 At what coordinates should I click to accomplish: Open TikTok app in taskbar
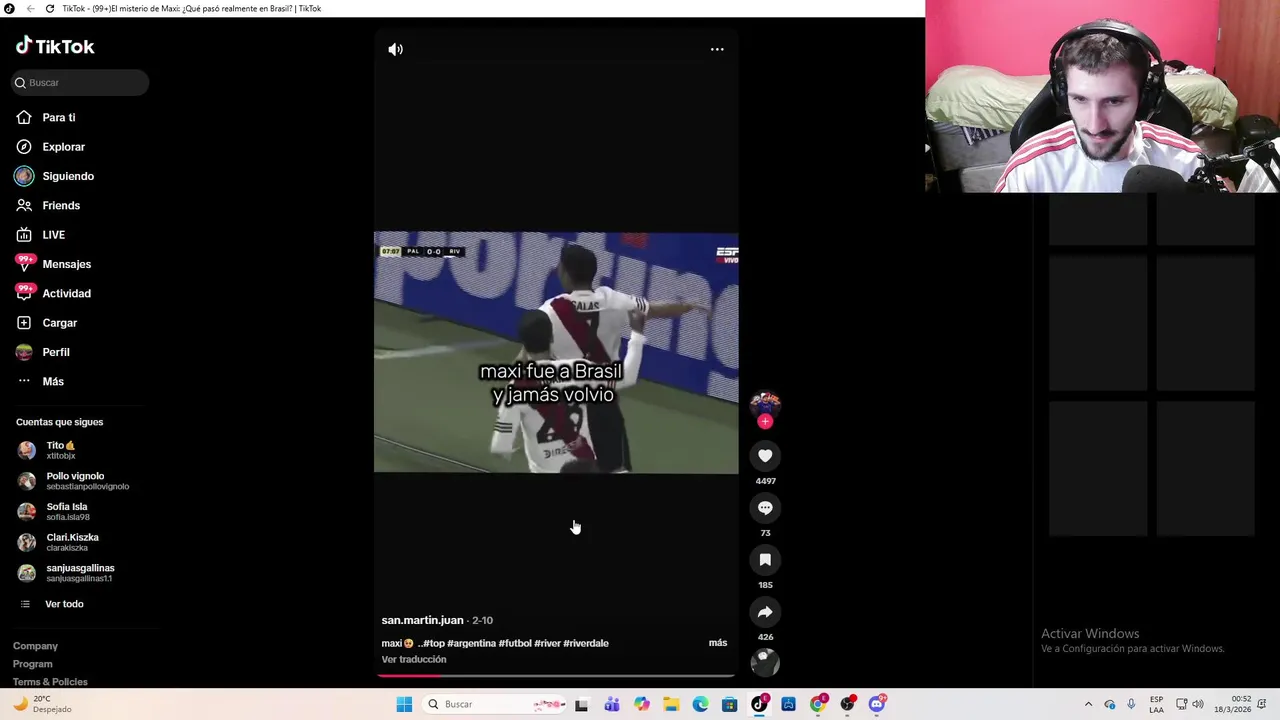pos(759,704)
